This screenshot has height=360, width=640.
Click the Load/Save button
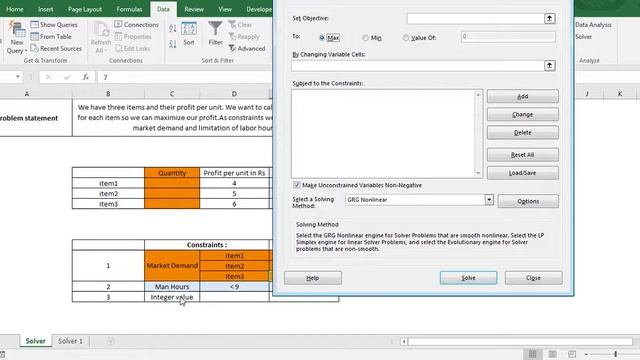(522, 173)
